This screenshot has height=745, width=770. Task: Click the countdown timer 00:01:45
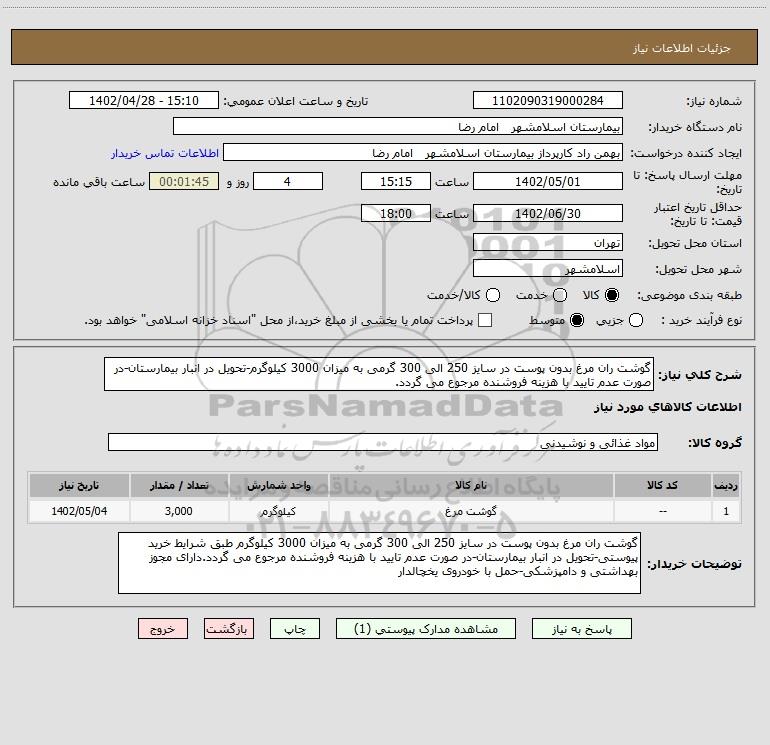click(x=184, y=181)
